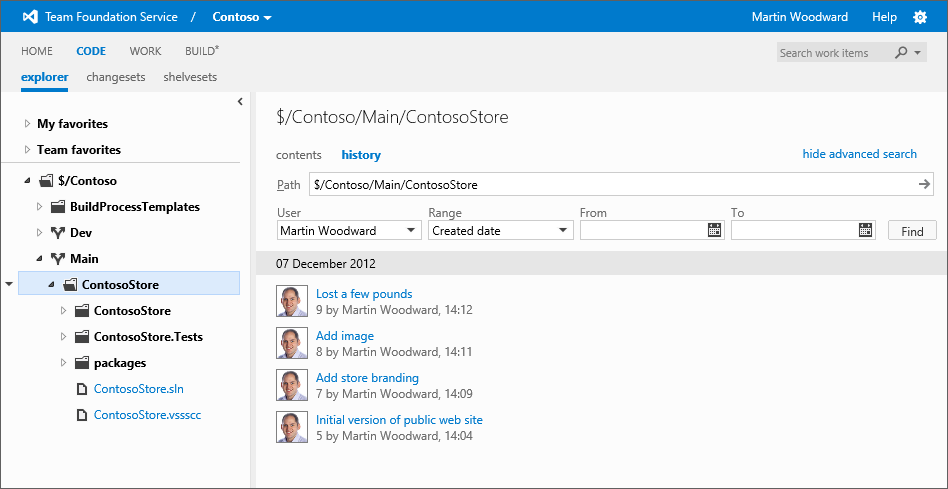Switch to the changesets tab
The width and height of the screenshot is (948, 489).
[x=116, y=77]
